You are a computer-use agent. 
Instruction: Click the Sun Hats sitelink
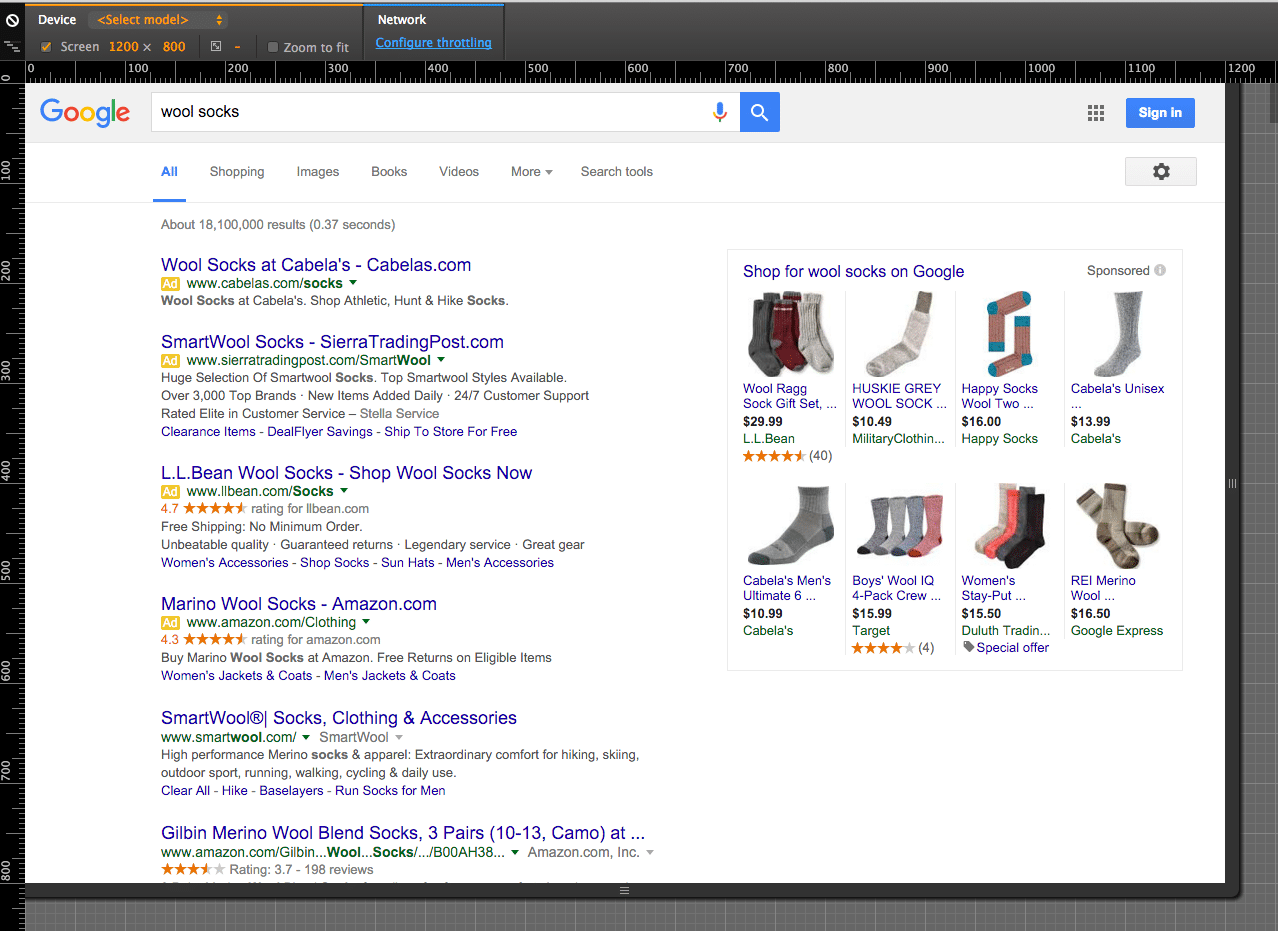408,563
